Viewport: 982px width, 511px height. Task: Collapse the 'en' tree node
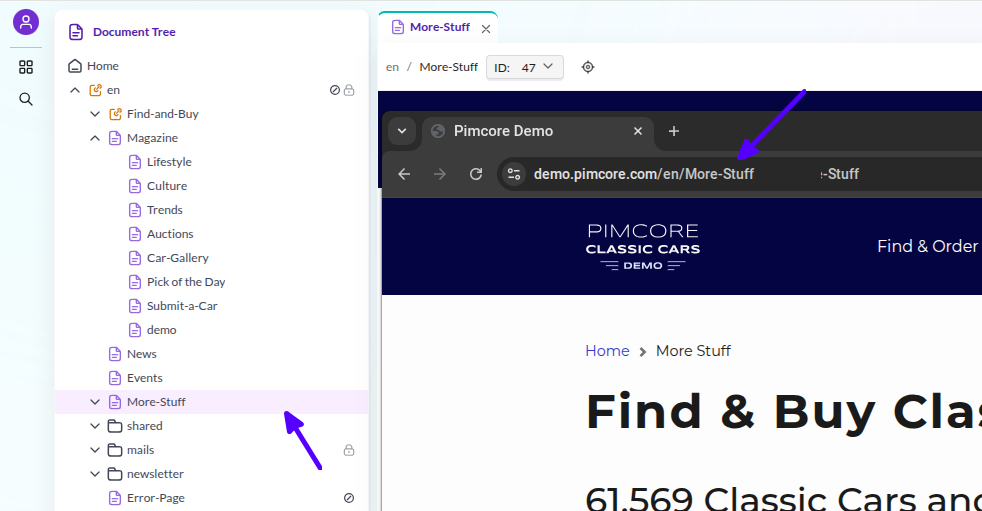(x=75, y=90)
